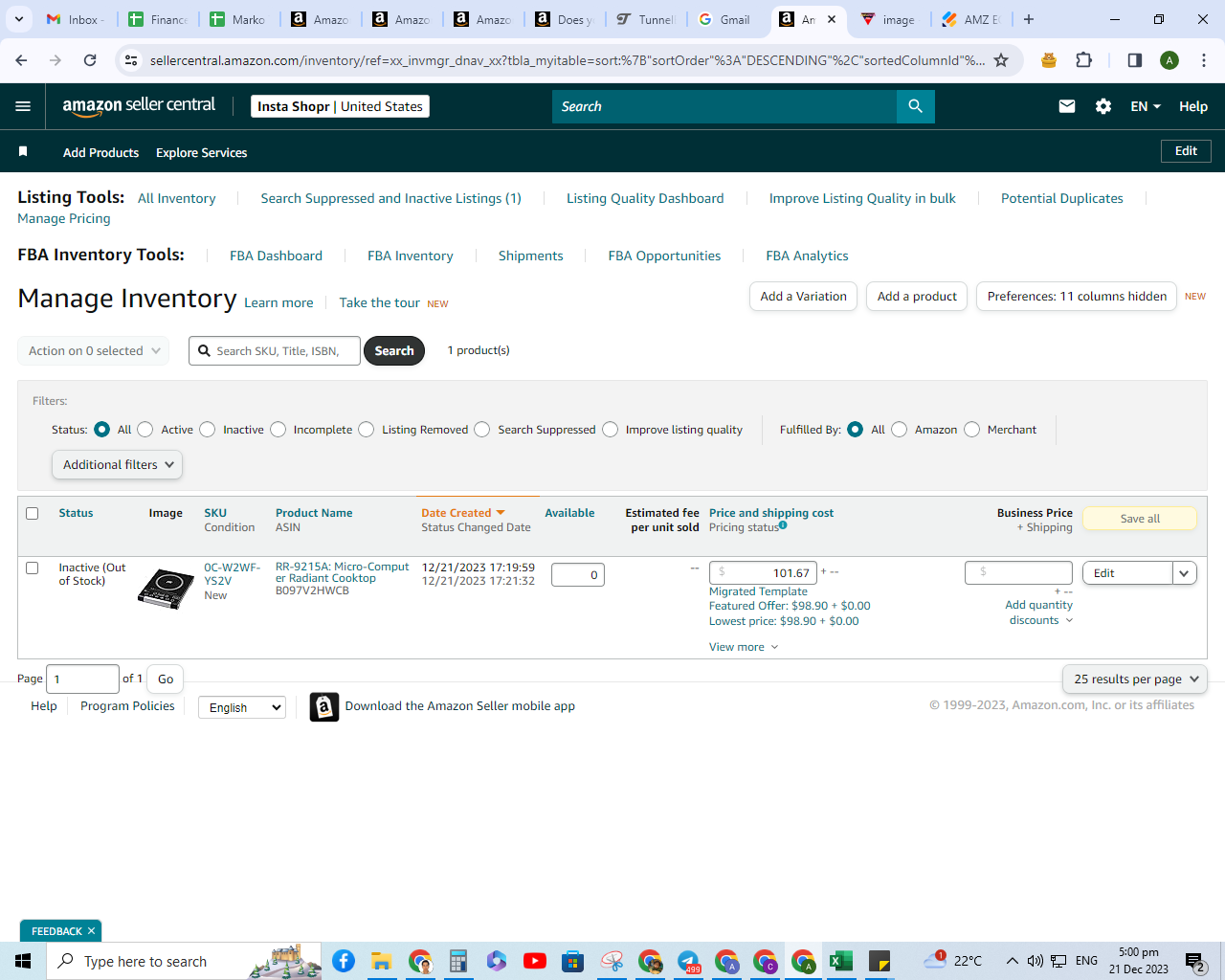Close the Feedback tab with its X
Viewport: 1225px width, 980px height.
click(92, 931)
